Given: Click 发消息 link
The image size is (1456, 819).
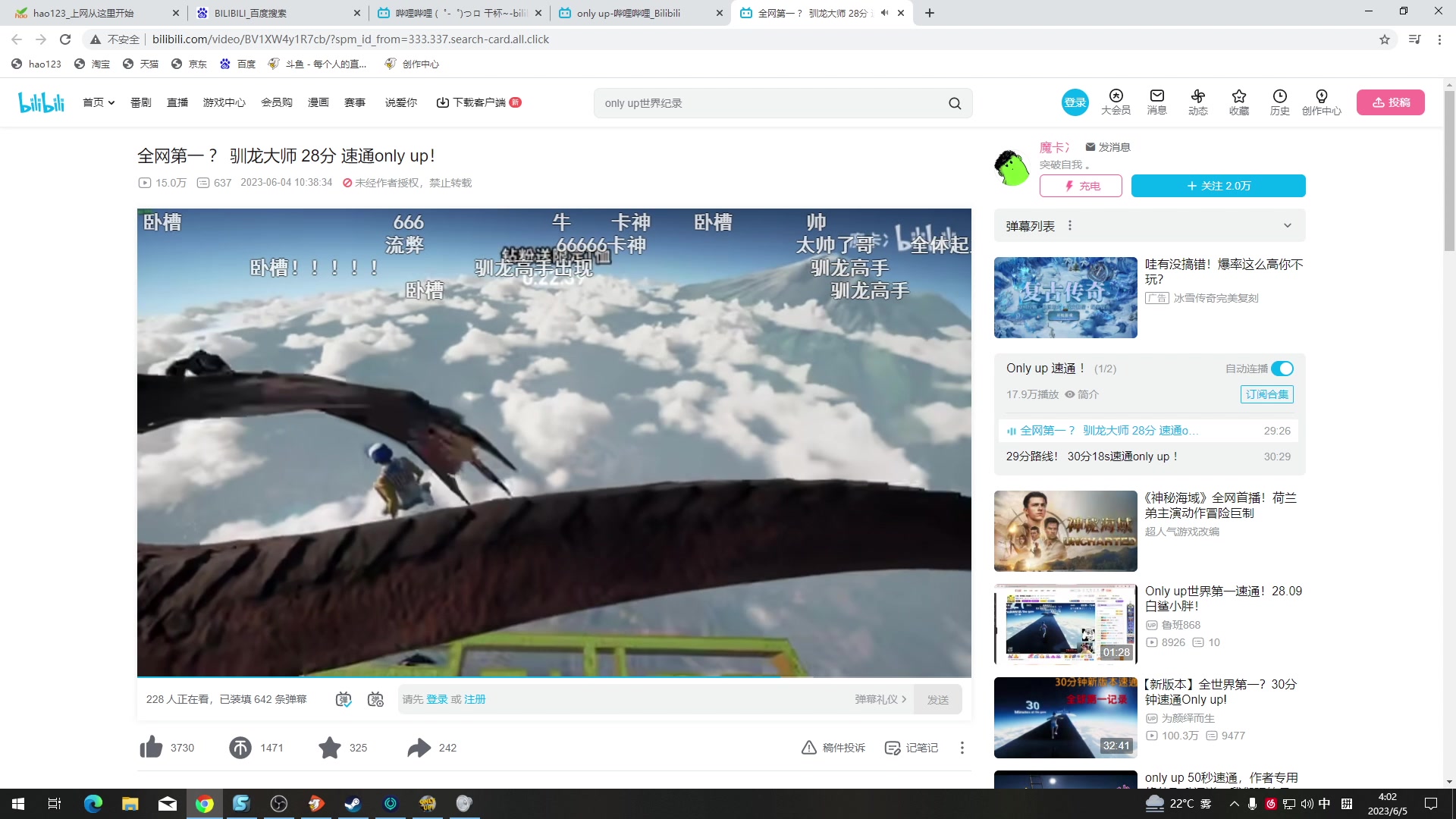Looking at the screenshot, I should [1108, 147].
